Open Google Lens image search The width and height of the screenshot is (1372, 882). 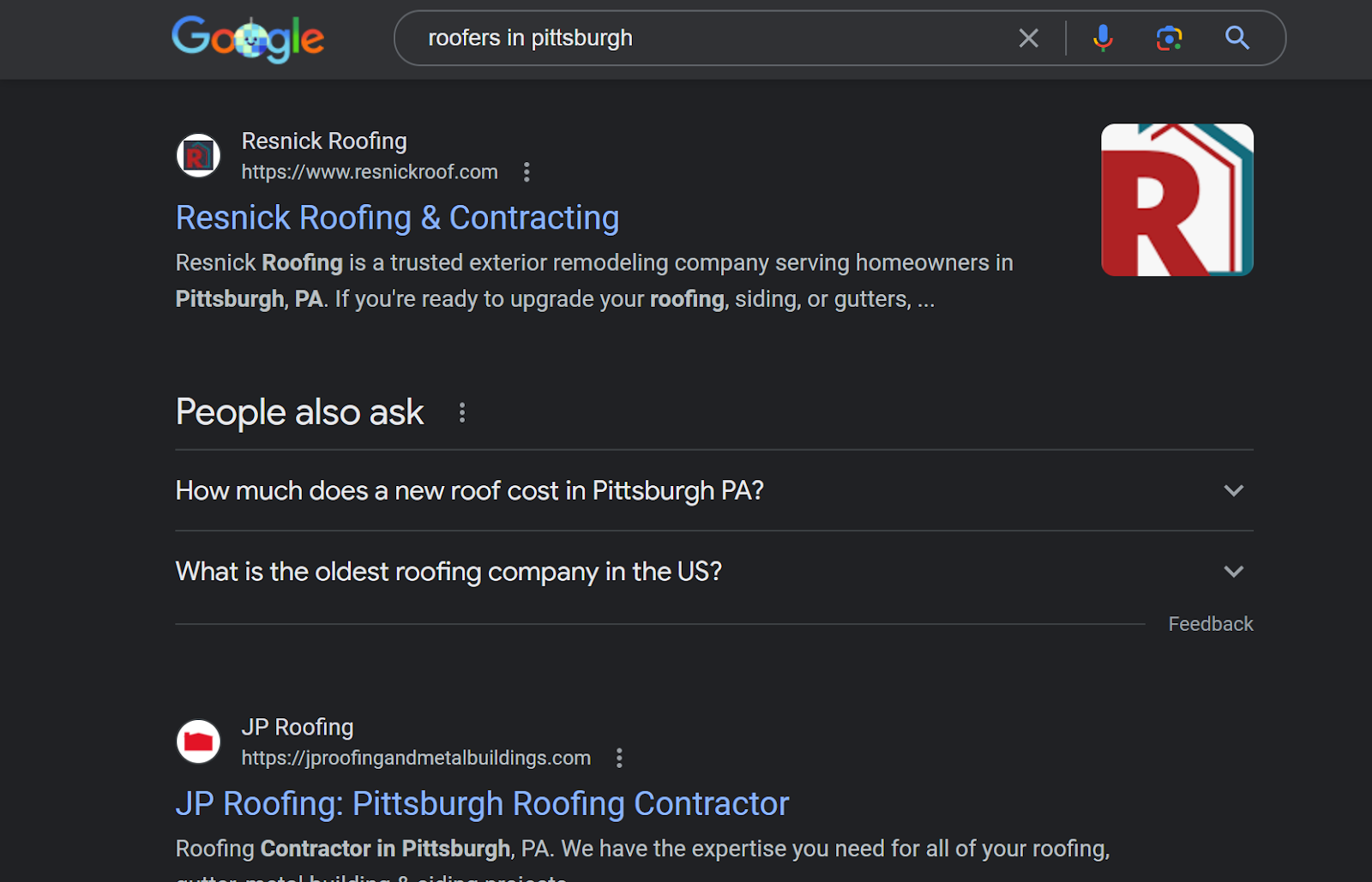click(x=1169, y=38)
